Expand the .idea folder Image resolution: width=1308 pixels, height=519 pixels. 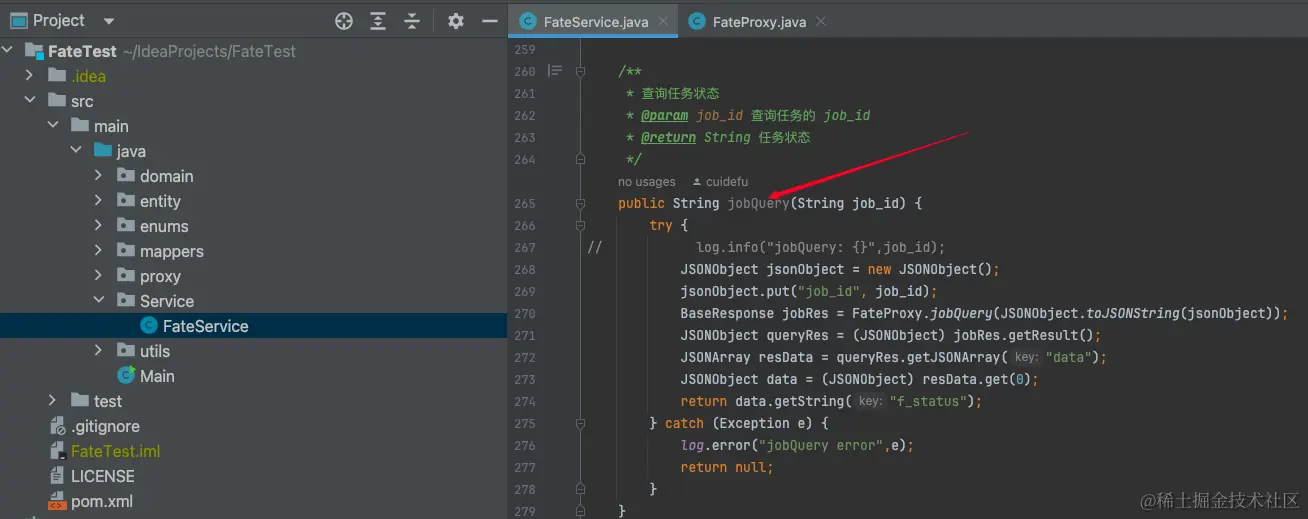pyautogui.click(x=29, y=76)
